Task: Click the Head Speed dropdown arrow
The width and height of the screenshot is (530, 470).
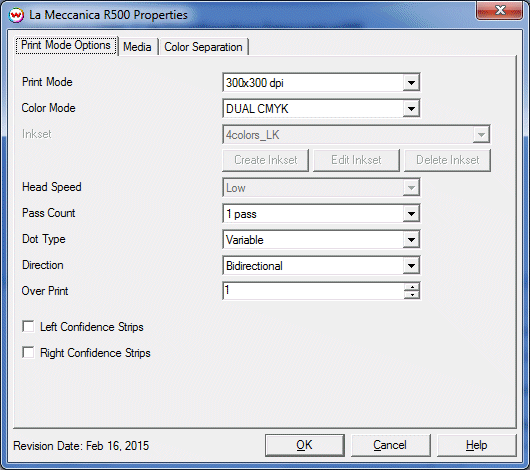Action: pos(411,188)
